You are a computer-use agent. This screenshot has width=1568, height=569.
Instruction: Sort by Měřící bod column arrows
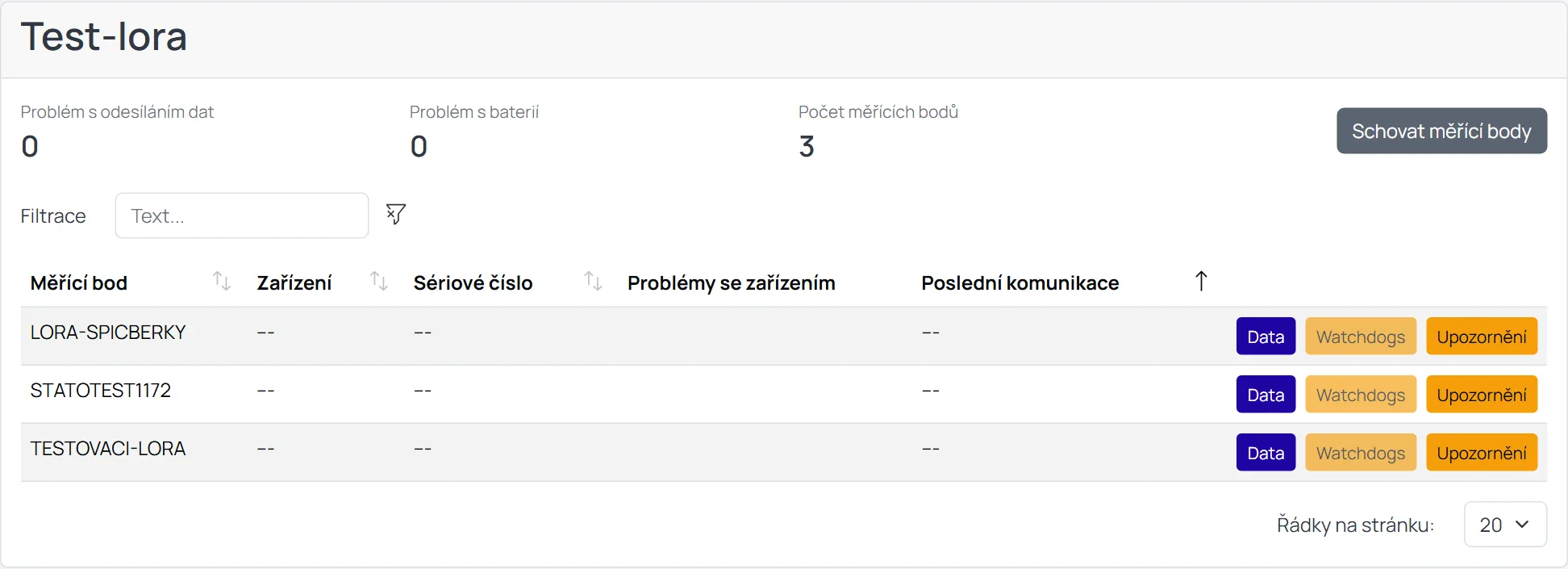click(x=222, y=281)
